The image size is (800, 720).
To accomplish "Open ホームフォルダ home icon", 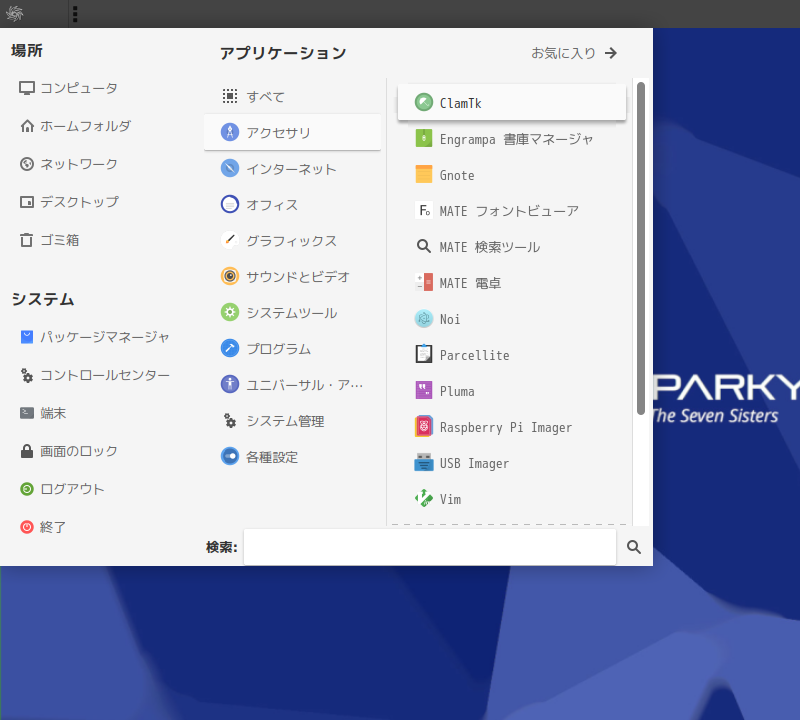I will [x=27, y=126].
